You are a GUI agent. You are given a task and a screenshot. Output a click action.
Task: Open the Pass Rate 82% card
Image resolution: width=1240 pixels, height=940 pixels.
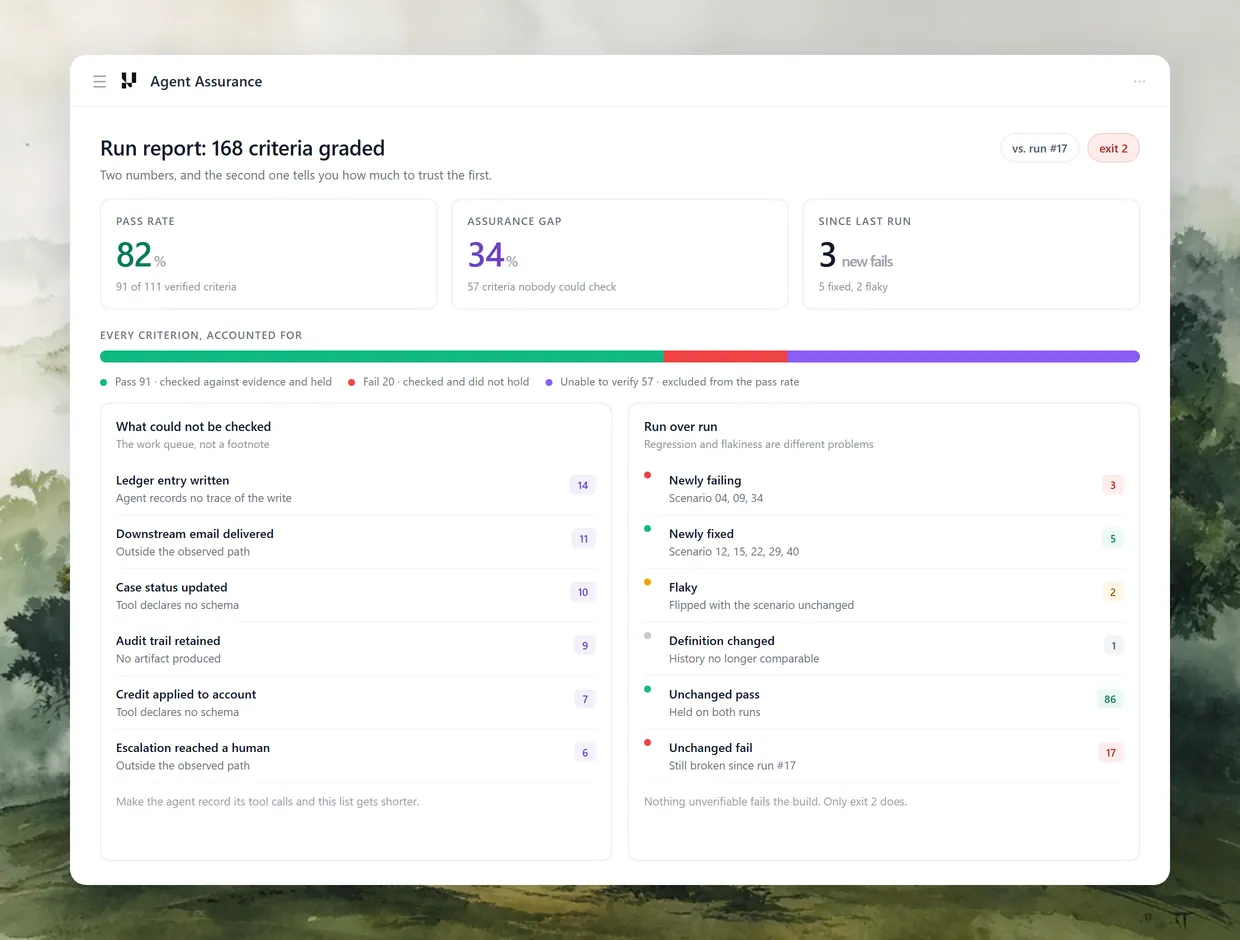coord(268,254)
